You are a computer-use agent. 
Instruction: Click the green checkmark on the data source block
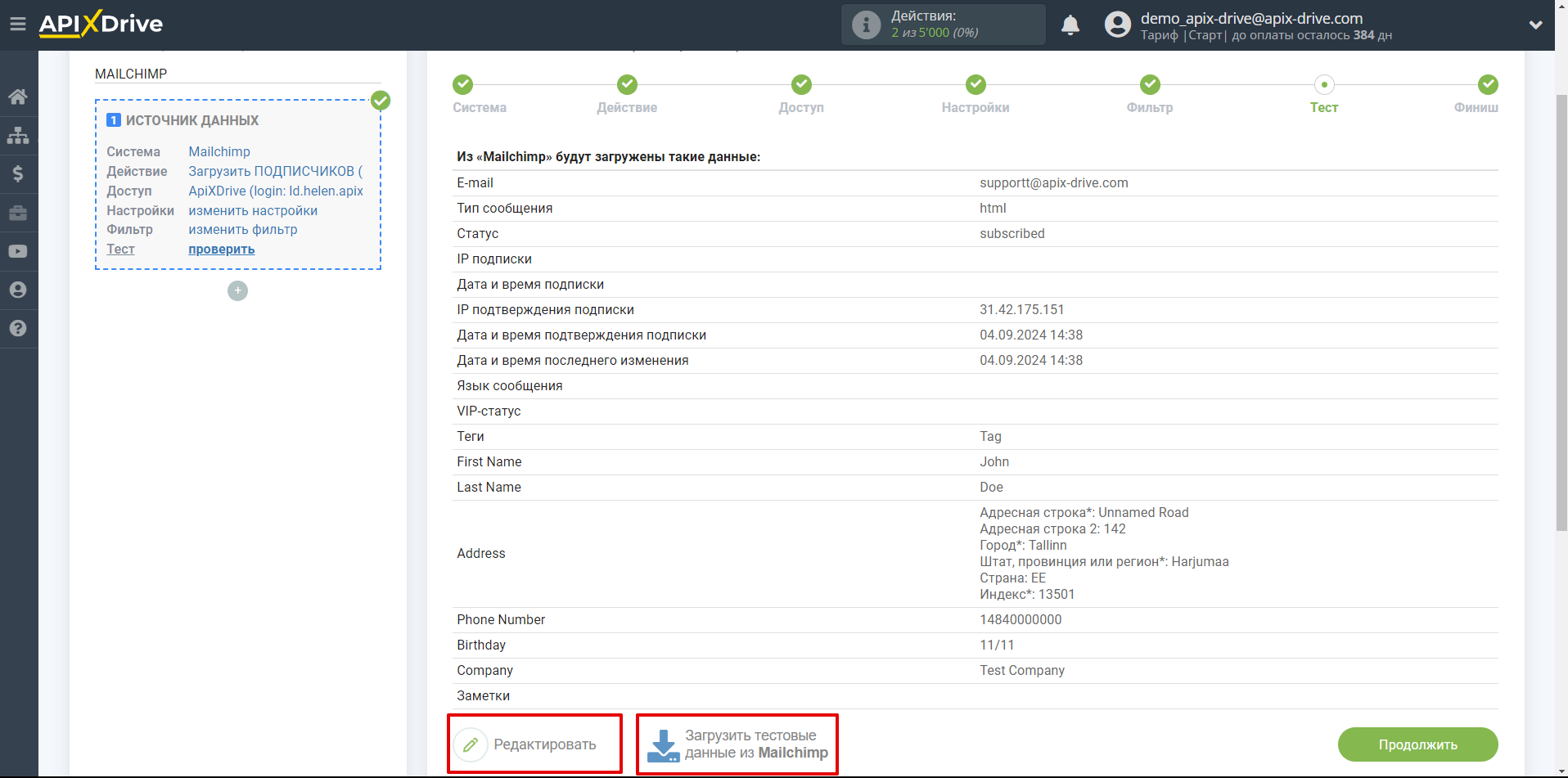tap(381, 101)
